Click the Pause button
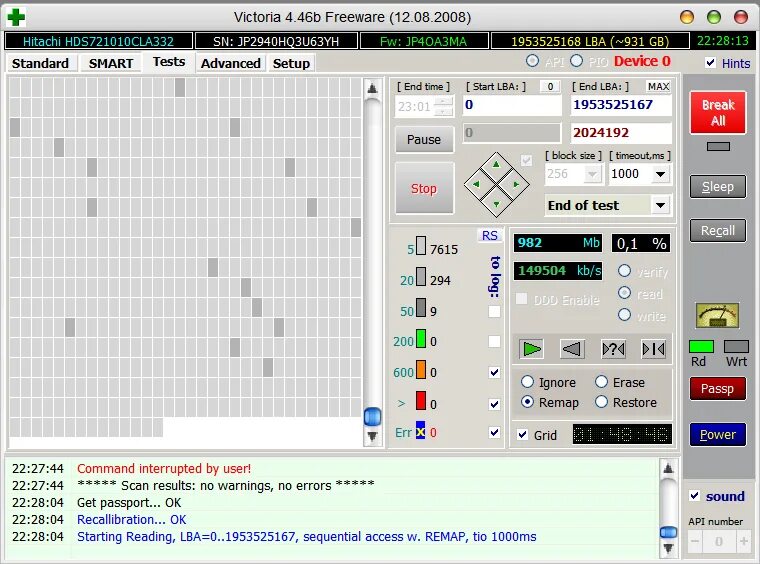 pos(424,140)
